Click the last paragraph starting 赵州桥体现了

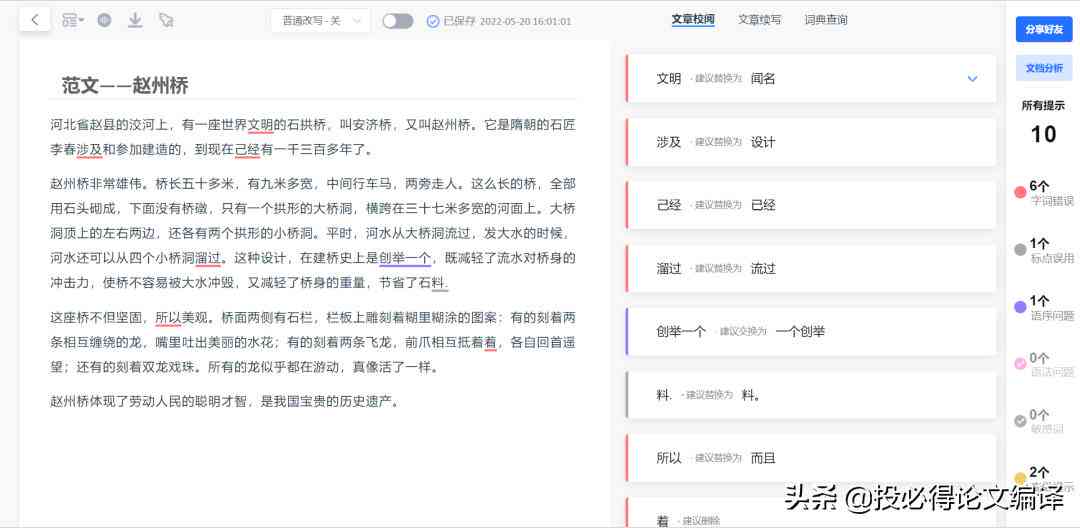225,401
